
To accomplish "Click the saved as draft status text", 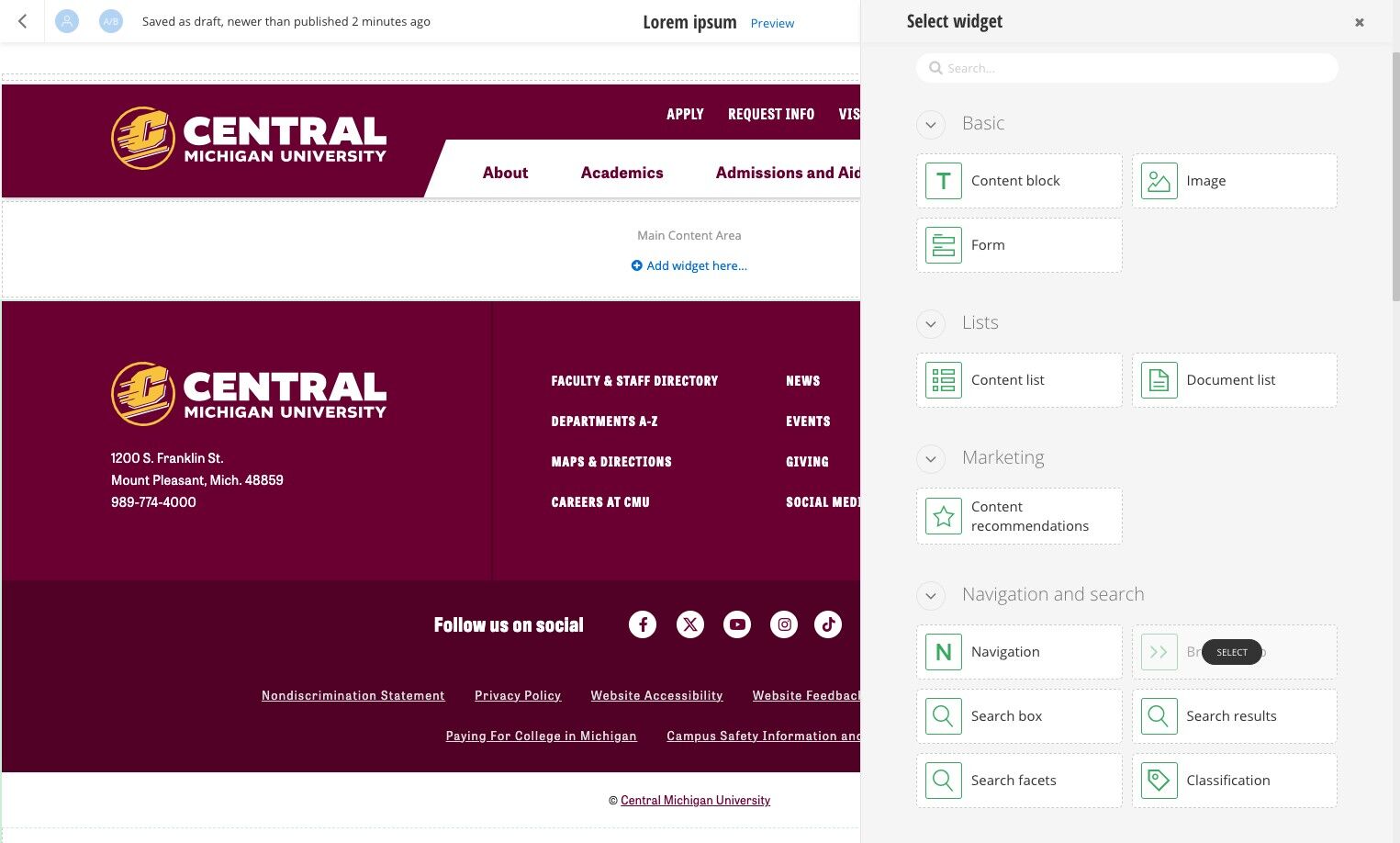I will 286,21.
